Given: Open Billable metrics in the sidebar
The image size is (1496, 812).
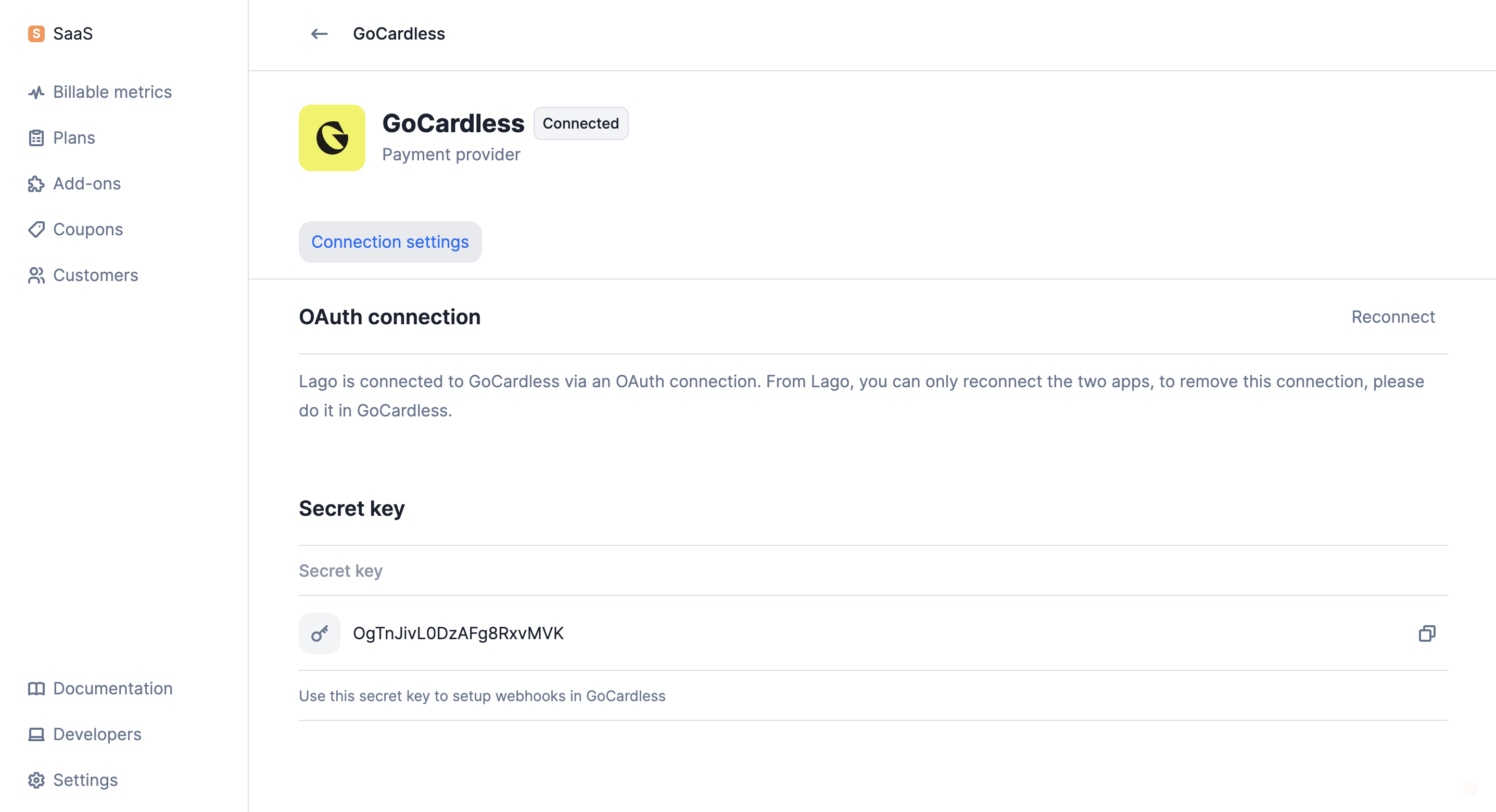Looking at the screenshot, I should 112,92.
